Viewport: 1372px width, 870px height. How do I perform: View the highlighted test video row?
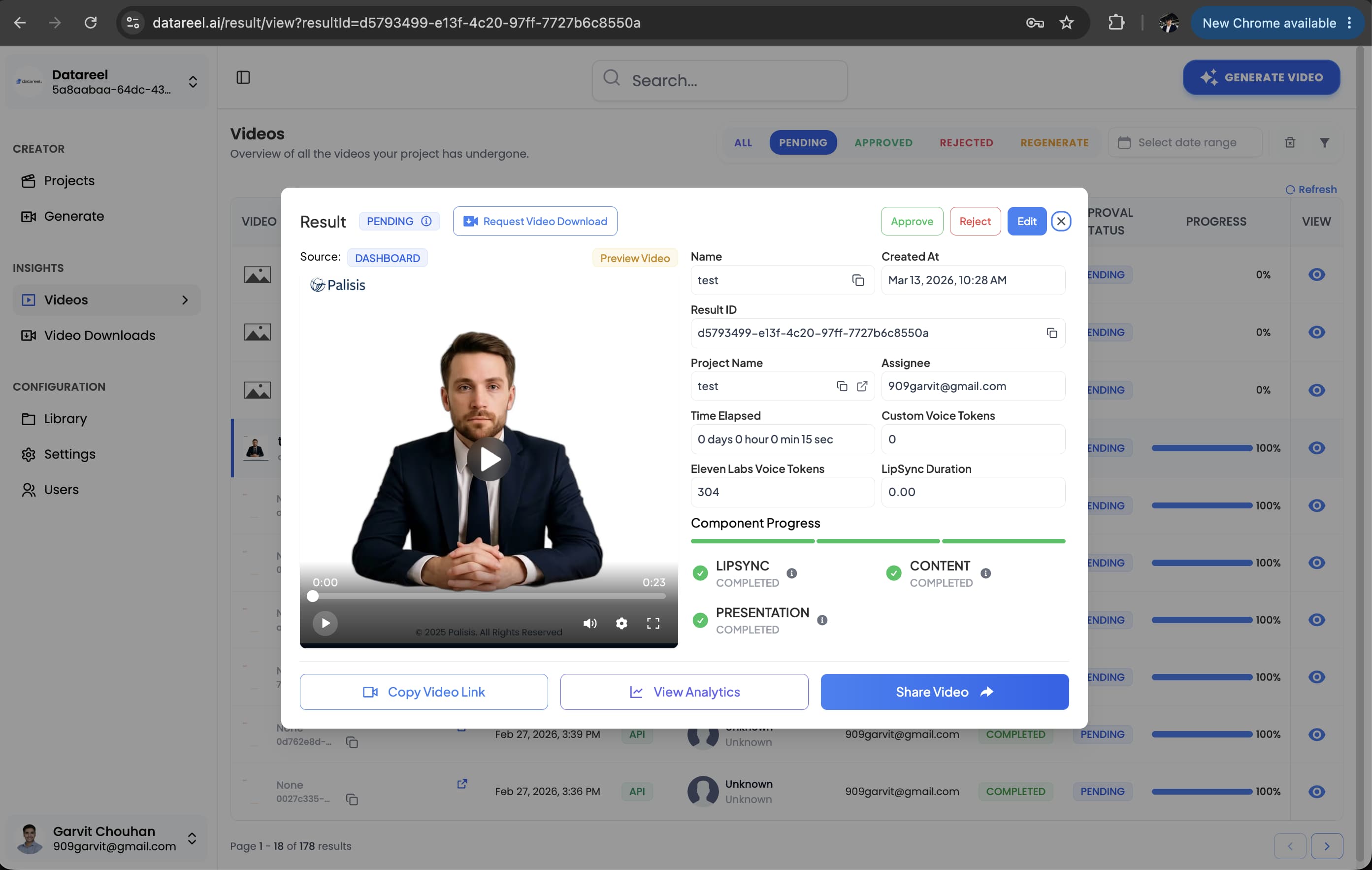[x=1316, y=448]
